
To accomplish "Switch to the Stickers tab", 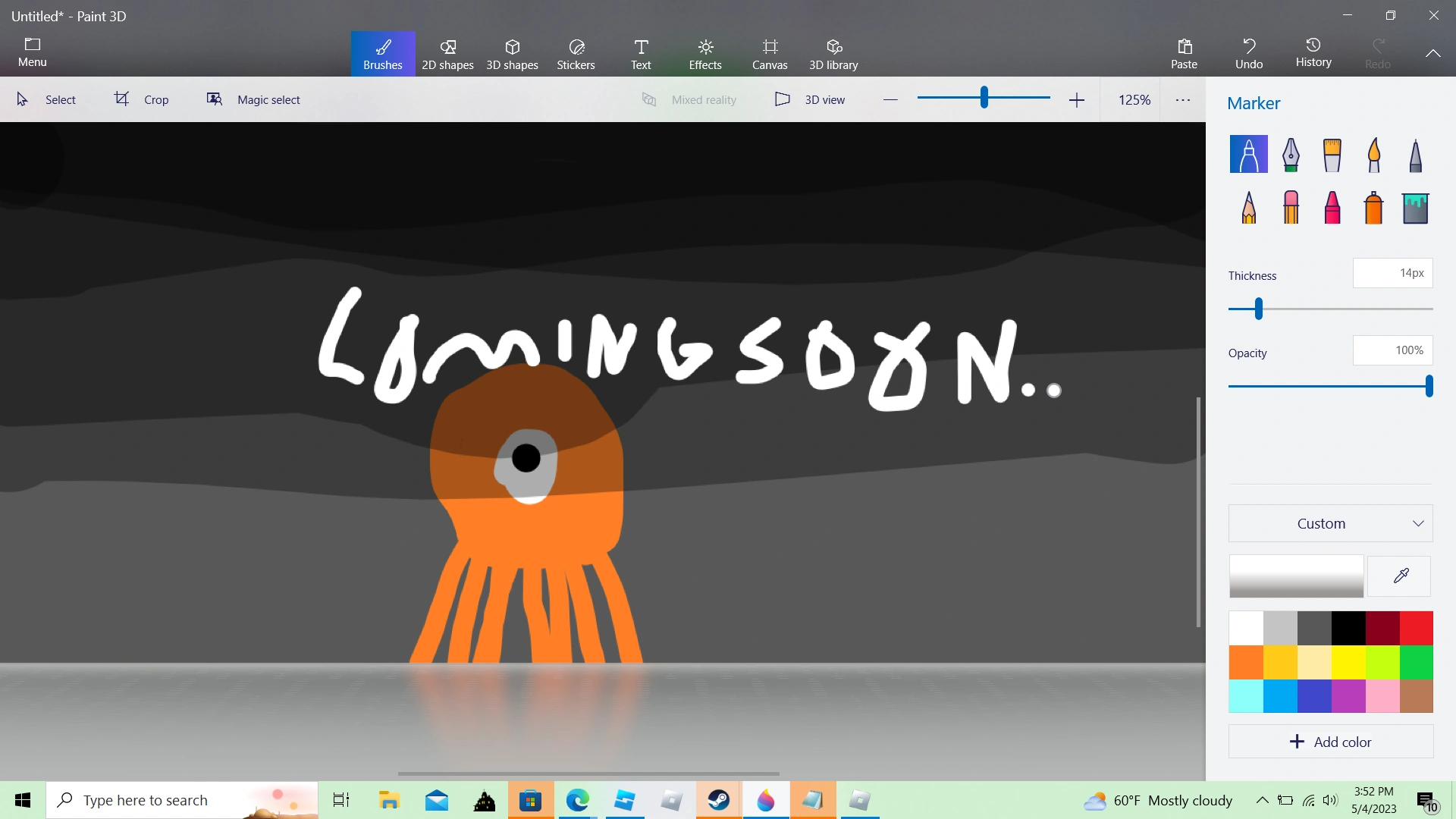I will [576, 54].
